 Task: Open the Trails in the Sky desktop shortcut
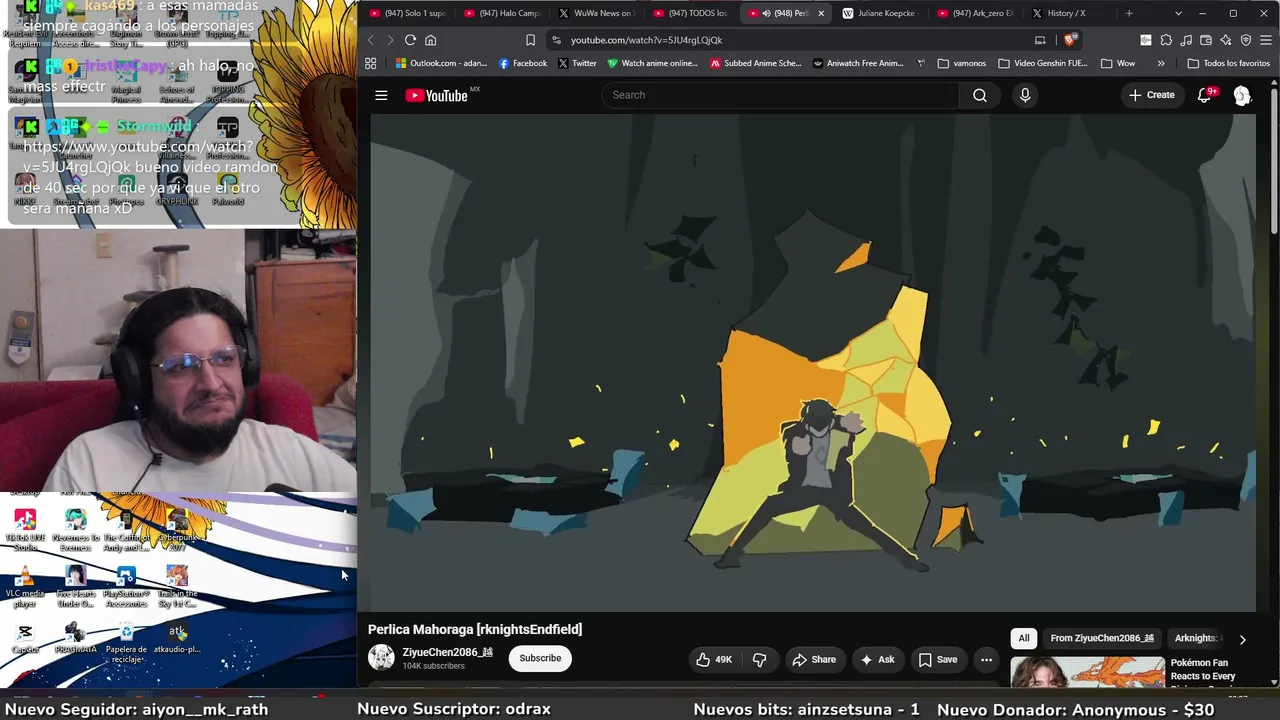[177, 586]
